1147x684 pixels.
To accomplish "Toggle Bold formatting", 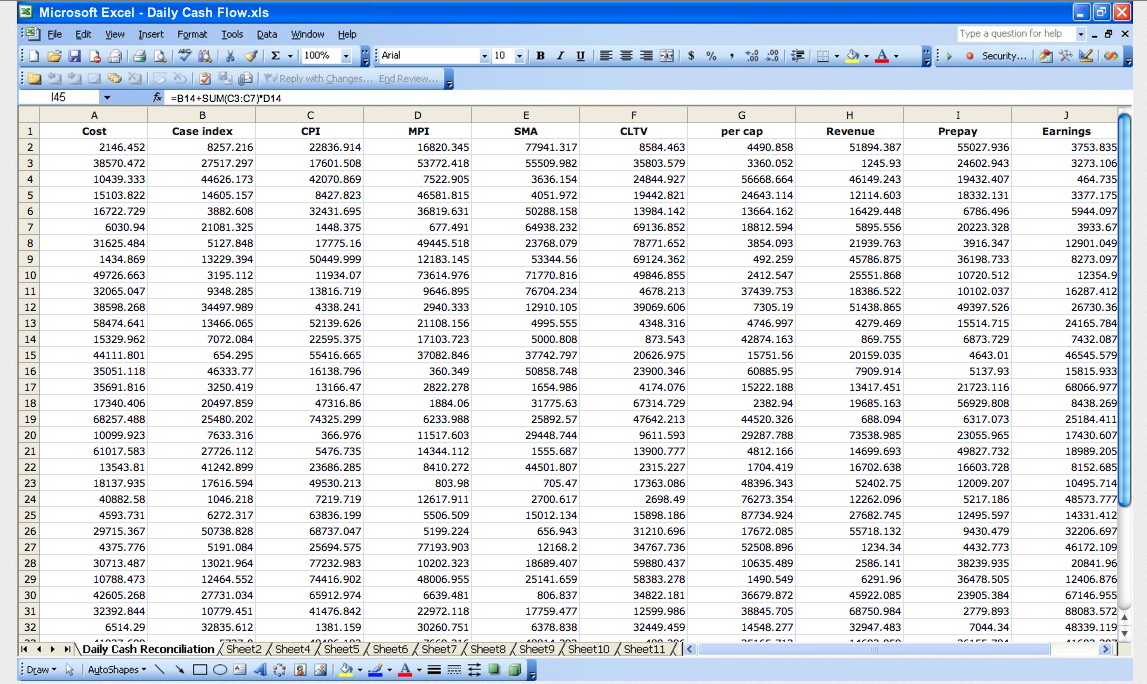I will click(x=541, y=56).
